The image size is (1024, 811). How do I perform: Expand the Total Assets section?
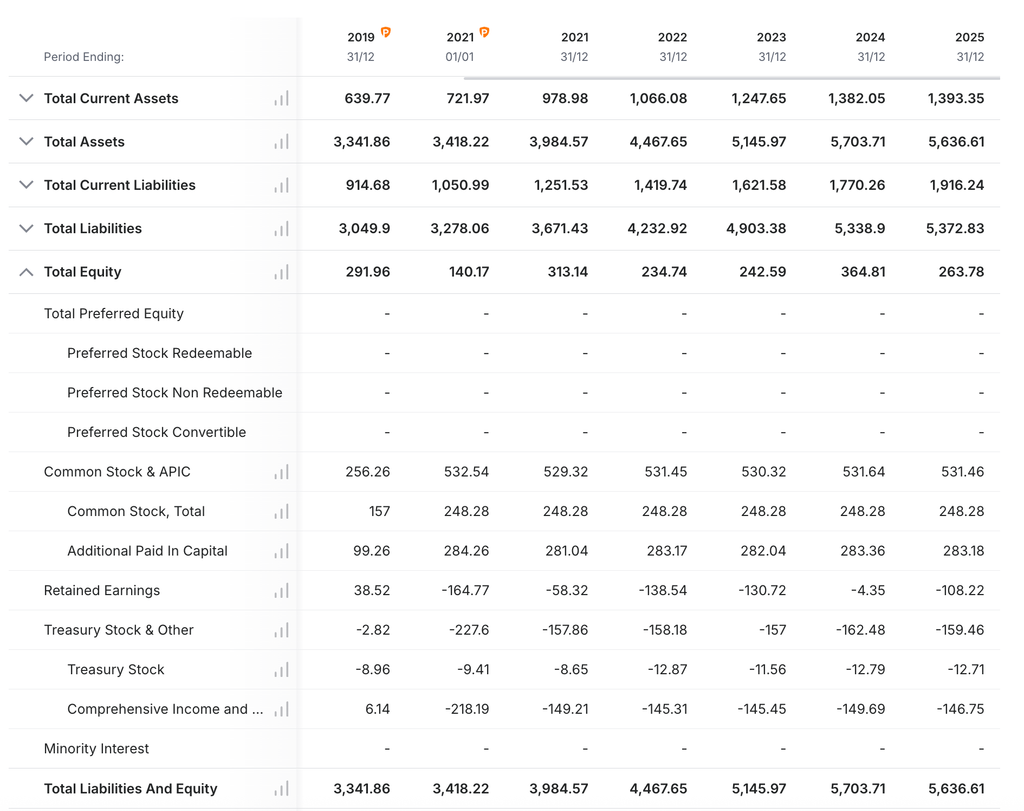click(x=26, y=142)
